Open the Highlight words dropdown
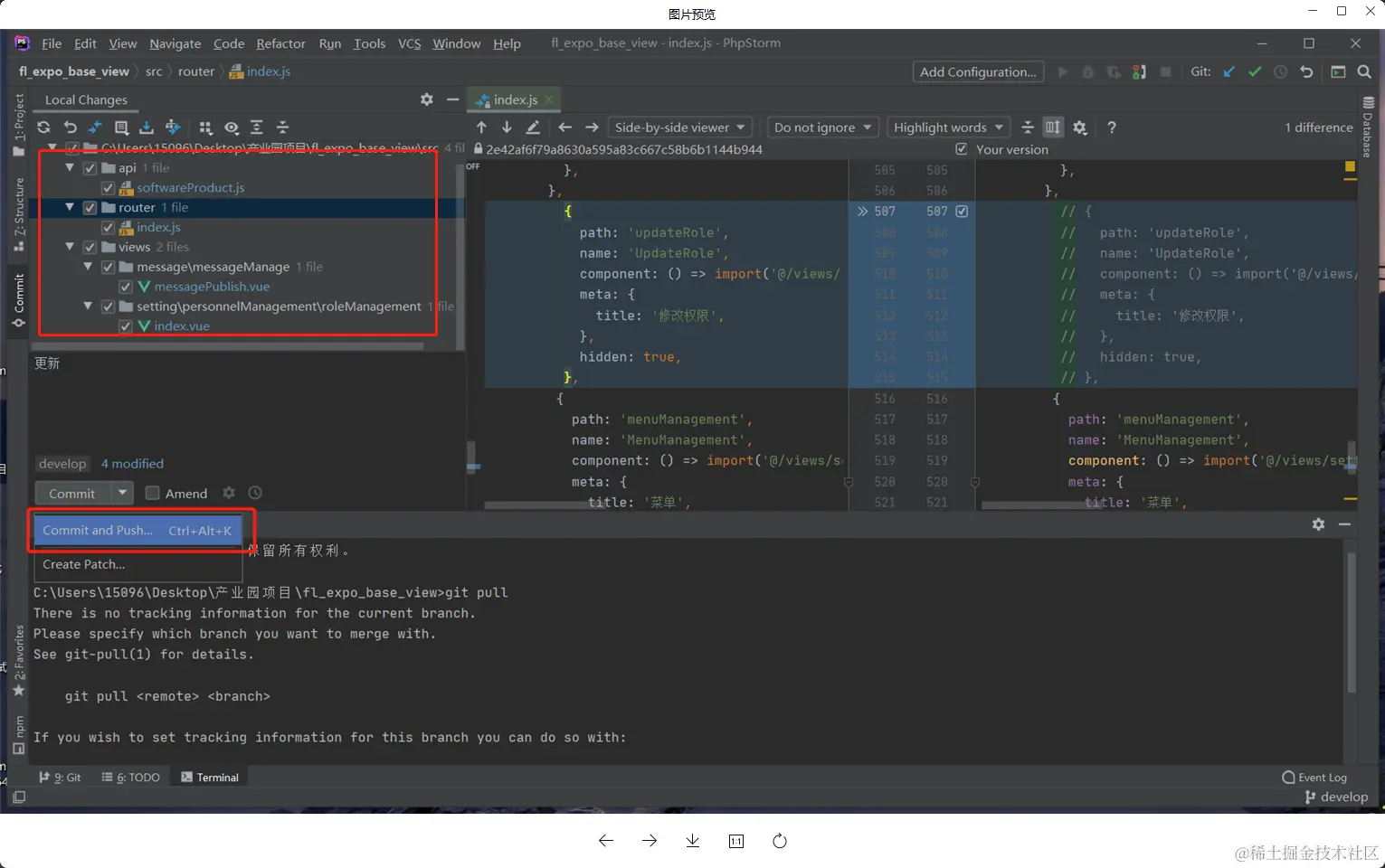The image size is (1385, 868). 949,127
